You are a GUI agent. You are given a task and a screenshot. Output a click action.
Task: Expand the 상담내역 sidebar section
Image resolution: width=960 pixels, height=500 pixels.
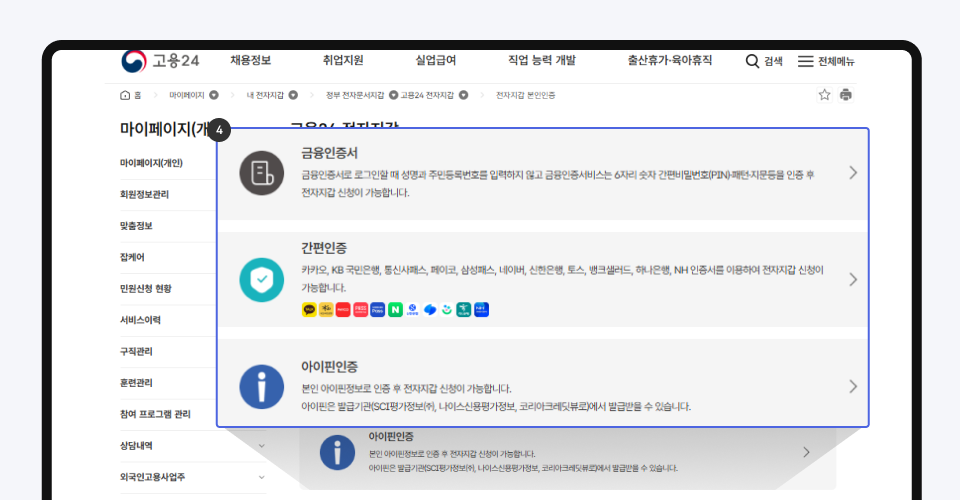[x=261, y=446]
